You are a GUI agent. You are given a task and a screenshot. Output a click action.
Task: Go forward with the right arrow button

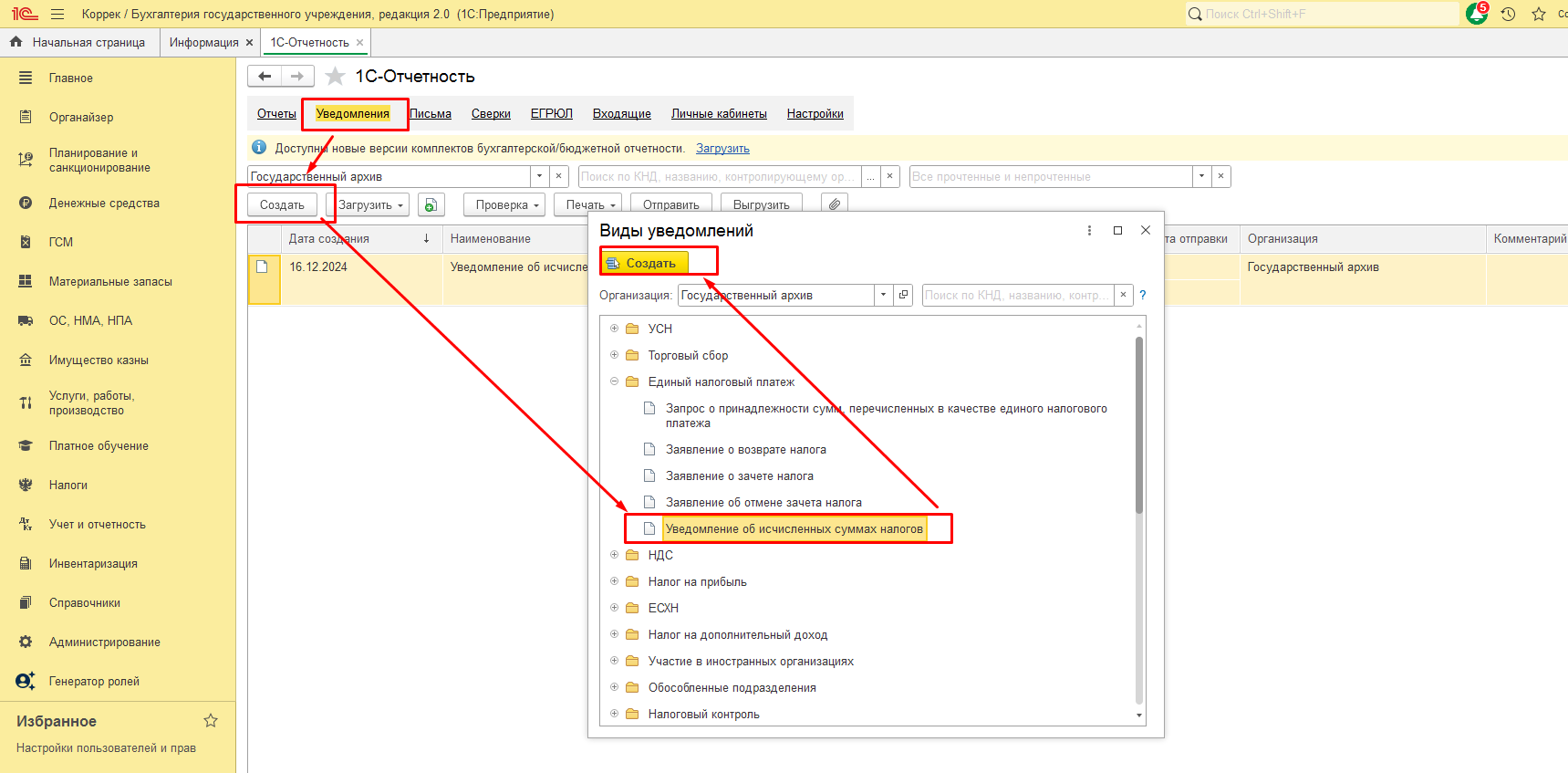[x=297, y=77]
